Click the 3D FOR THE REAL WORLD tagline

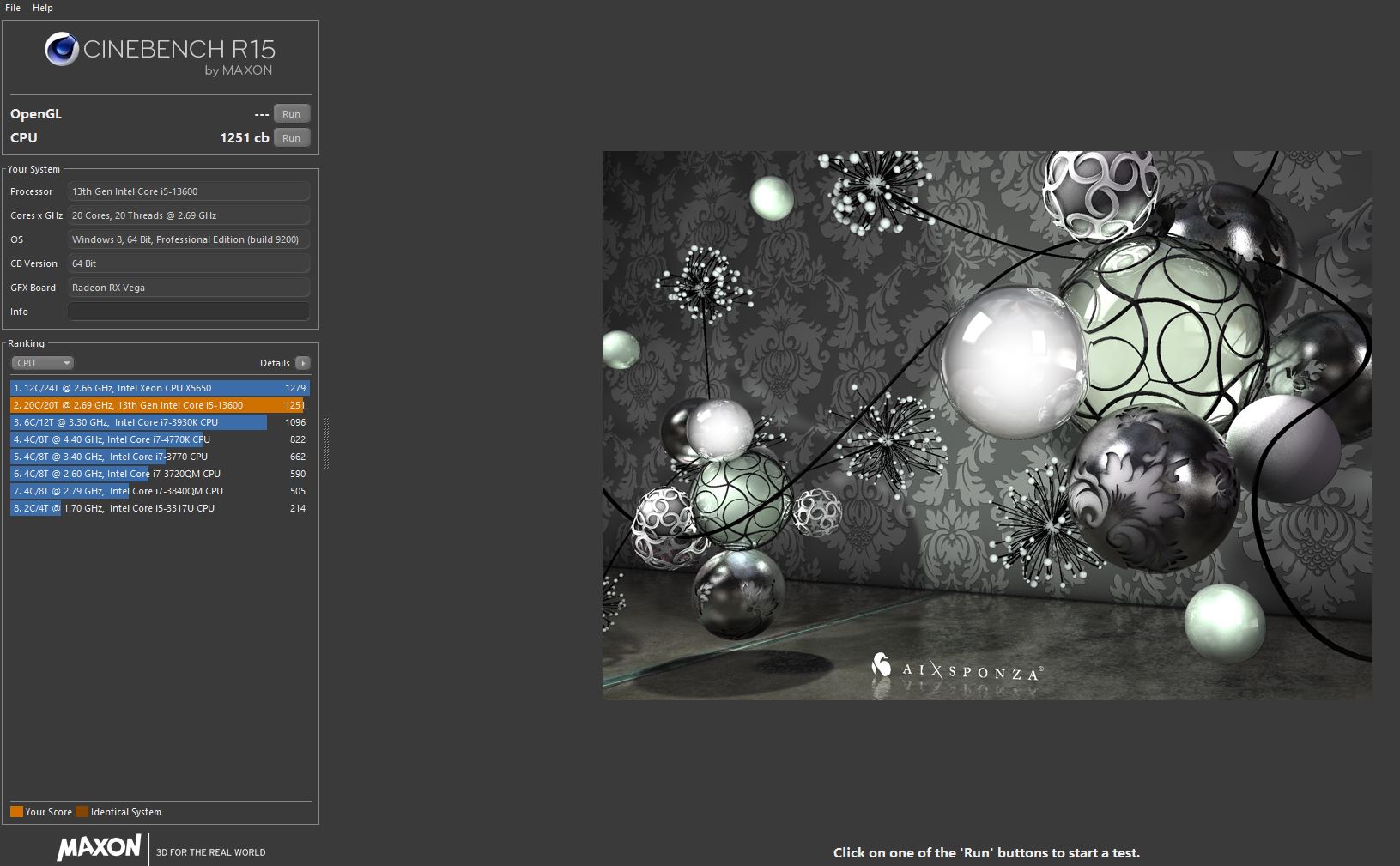(211, 852)
